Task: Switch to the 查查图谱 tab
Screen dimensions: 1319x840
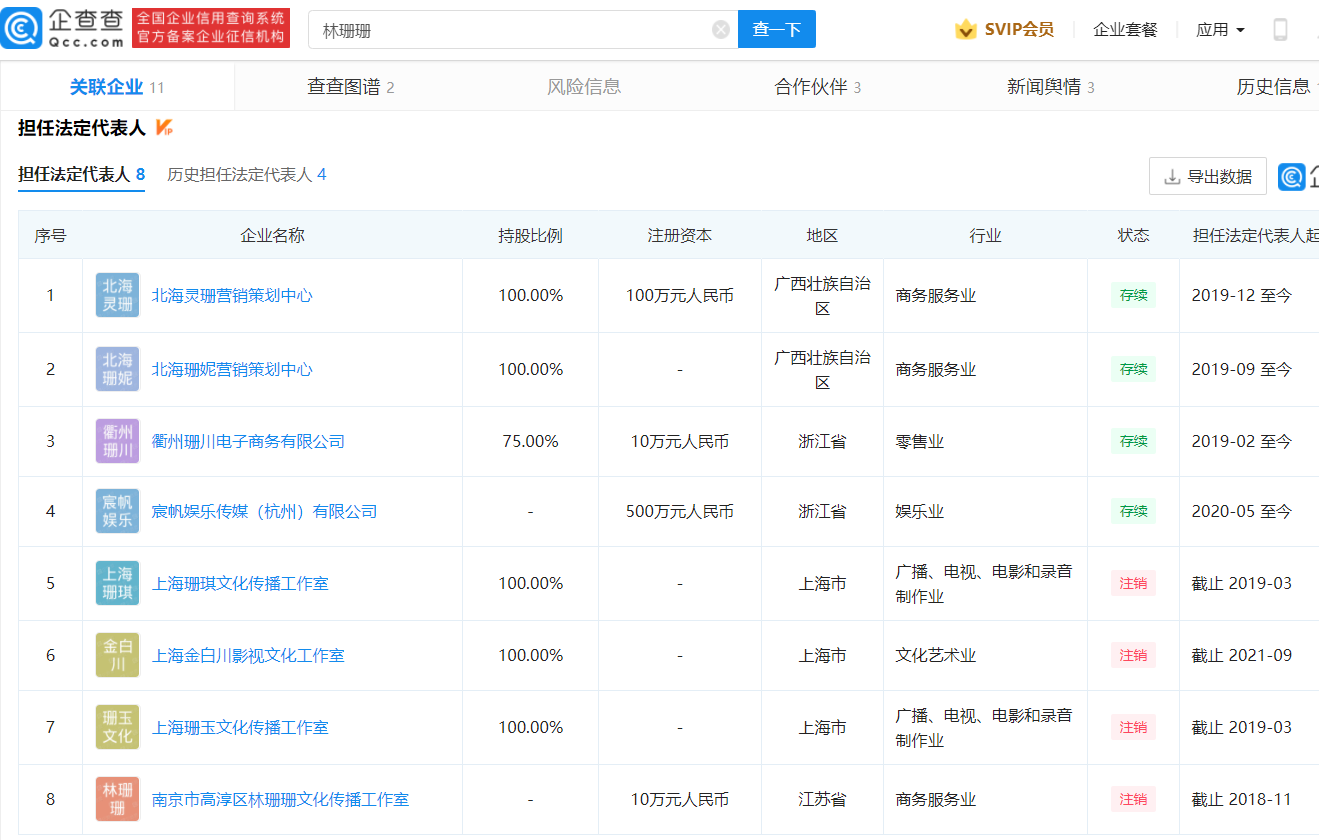Action: 351,87
